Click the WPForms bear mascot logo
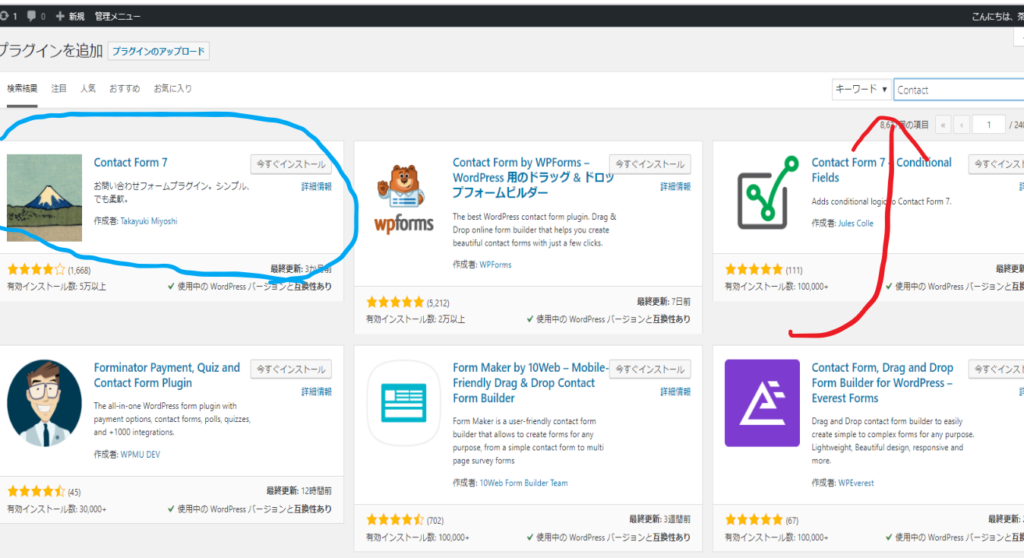 tap(404, 199)
